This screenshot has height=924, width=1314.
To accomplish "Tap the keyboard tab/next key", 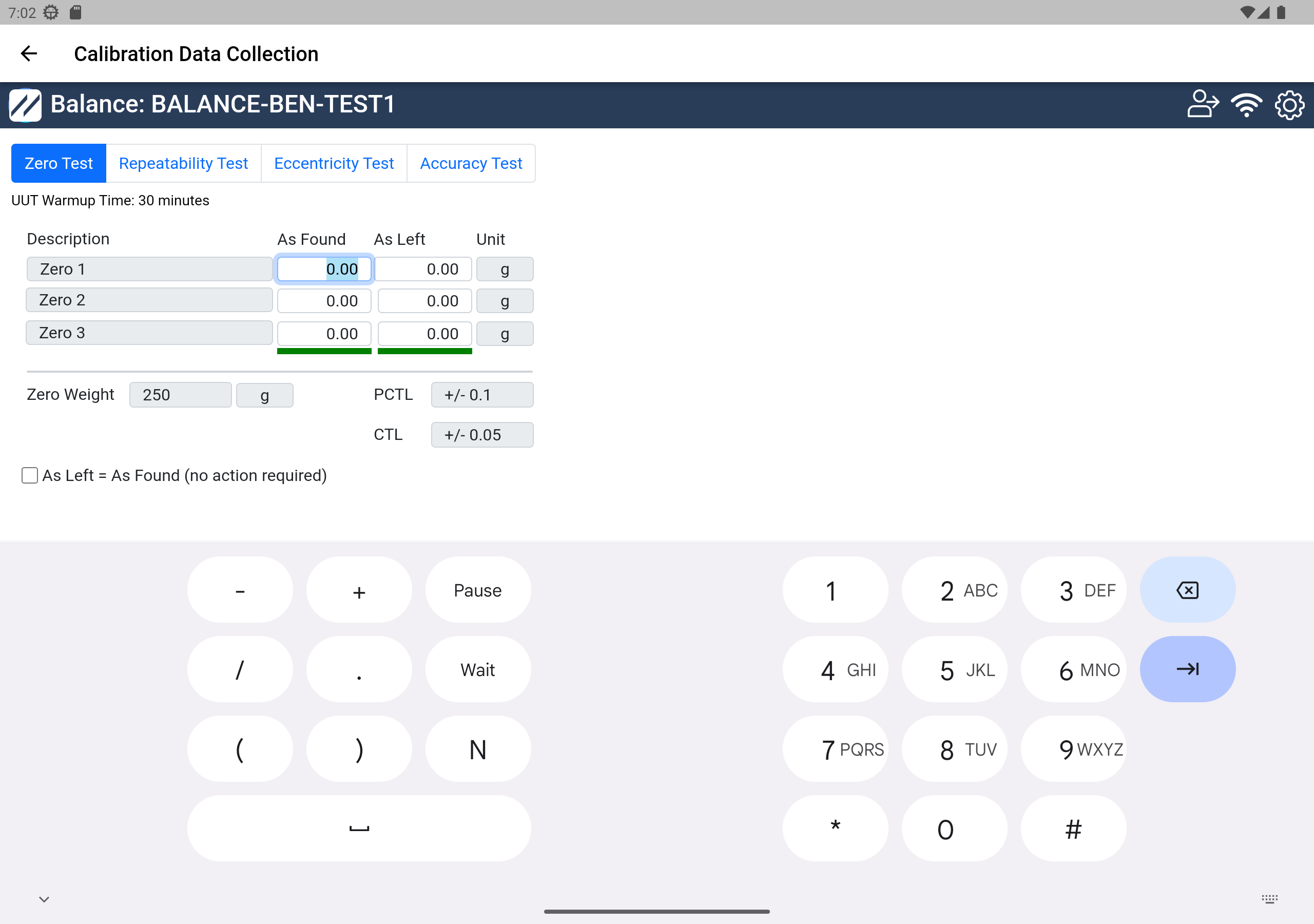I will [x=1188, y=669].
